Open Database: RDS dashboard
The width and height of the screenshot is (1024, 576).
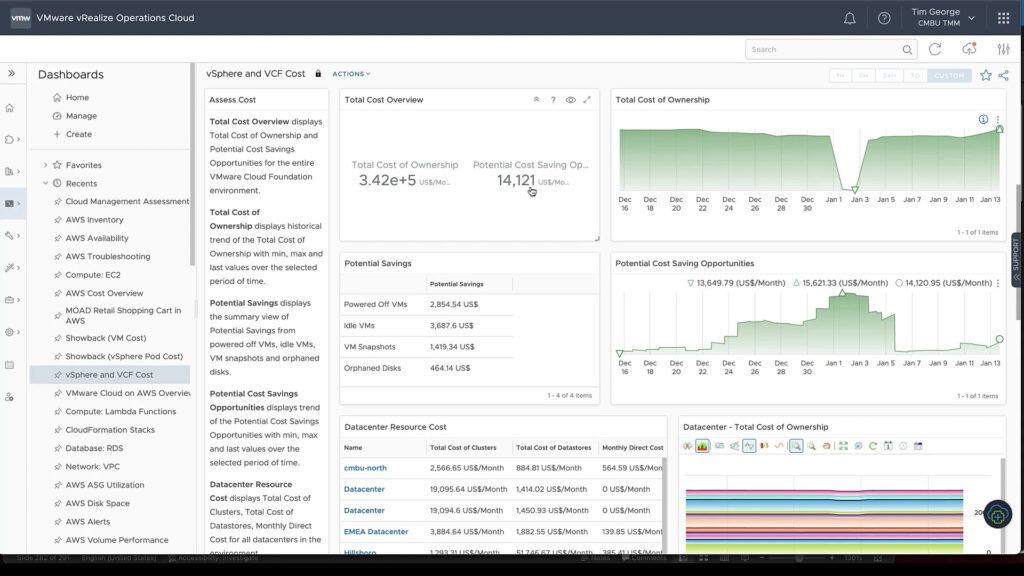pyautogui.click(x=94, y=449)
